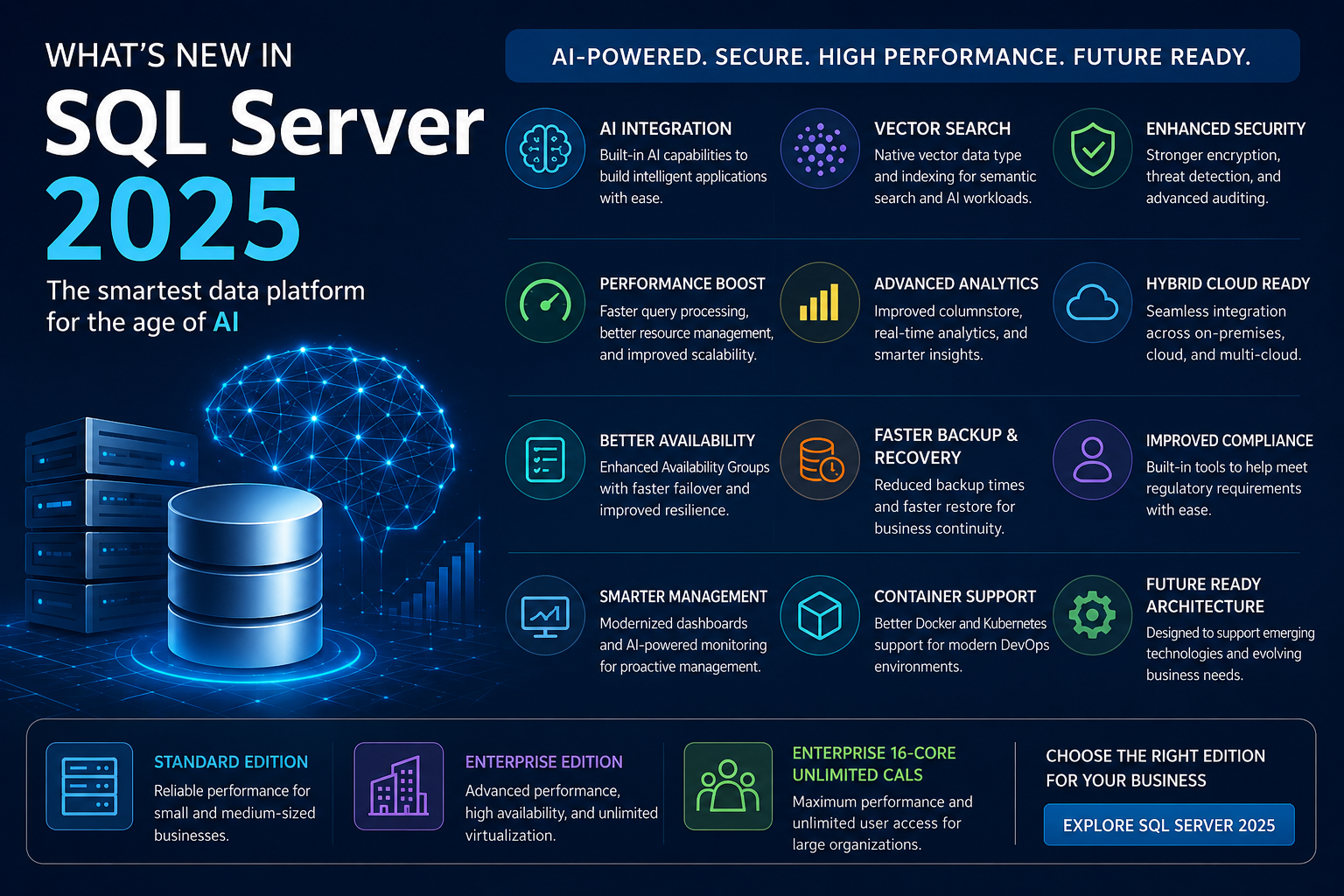Click the server rack stack illustration
The width and height of the screenshot is (1344, 896).
click(109, 525)
